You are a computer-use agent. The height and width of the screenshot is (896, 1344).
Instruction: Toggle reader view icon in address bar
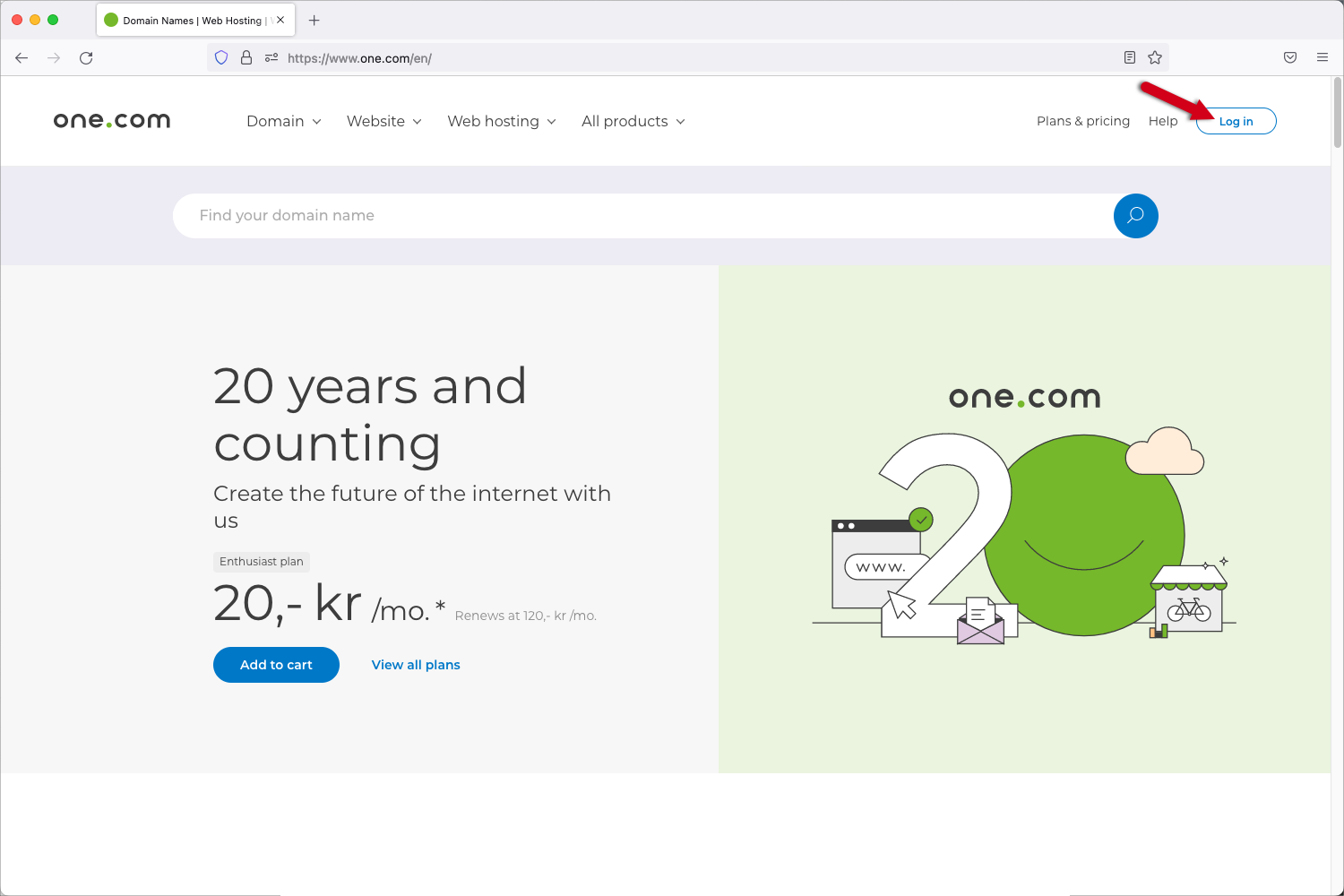tap(1130, 58)
